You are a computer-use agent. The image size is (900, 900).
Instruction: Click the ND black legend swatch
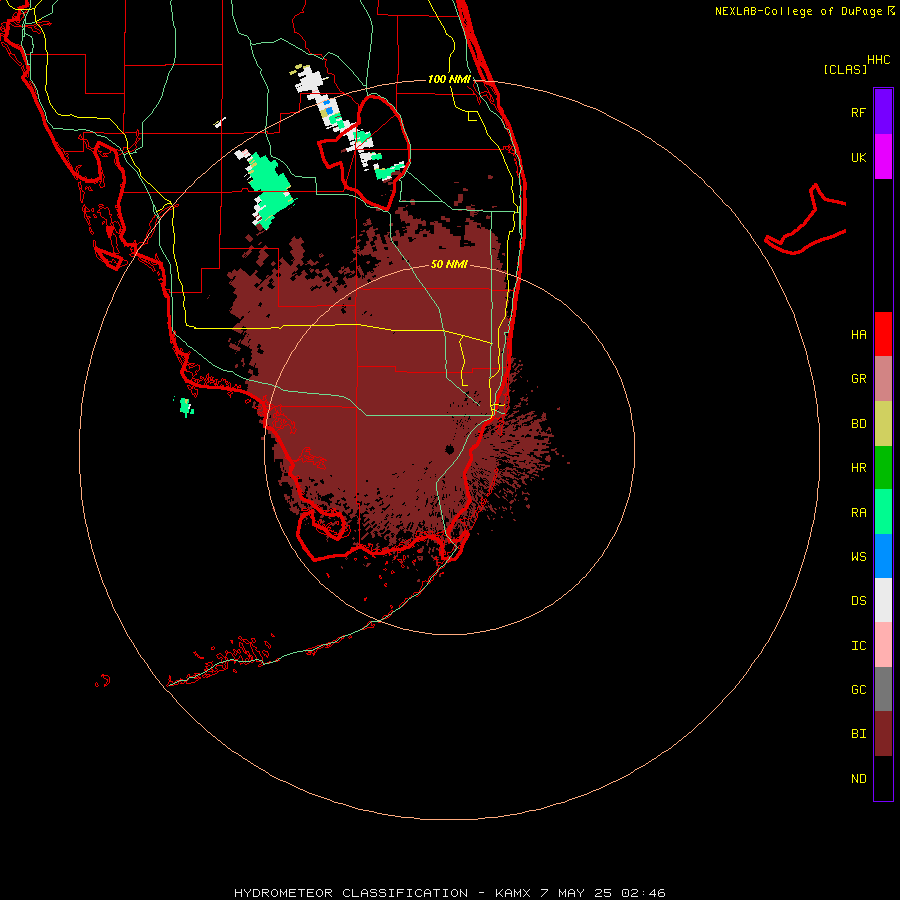point(883,778)
